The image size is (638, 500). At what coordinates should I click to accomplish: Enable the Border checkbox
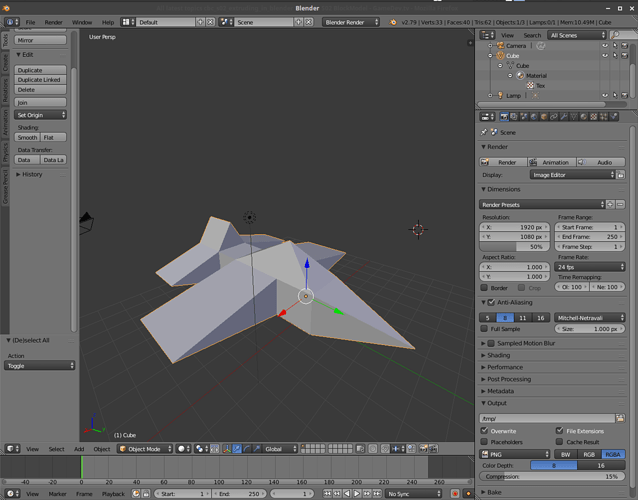pyautogui.click(x=484, y=288)
